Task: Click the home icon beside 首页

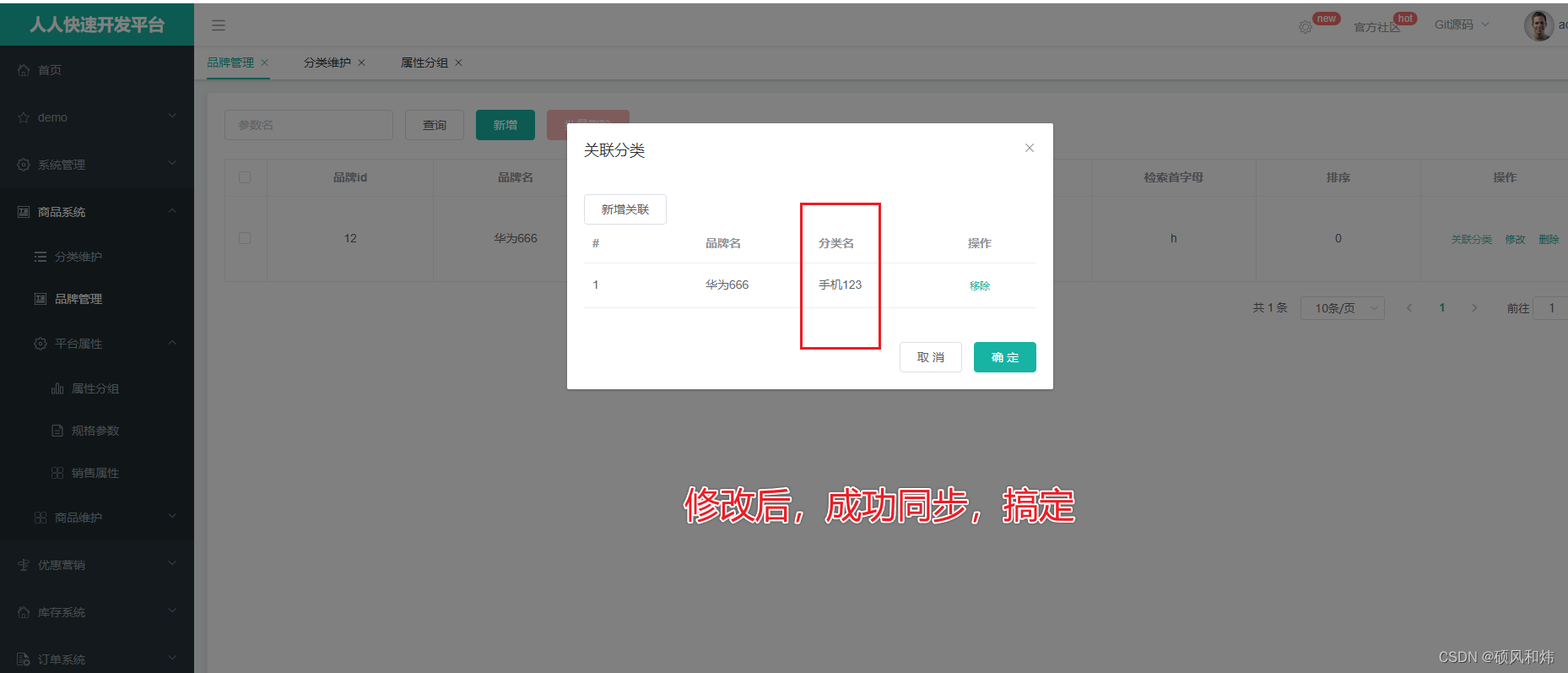Action: point(24,70)
